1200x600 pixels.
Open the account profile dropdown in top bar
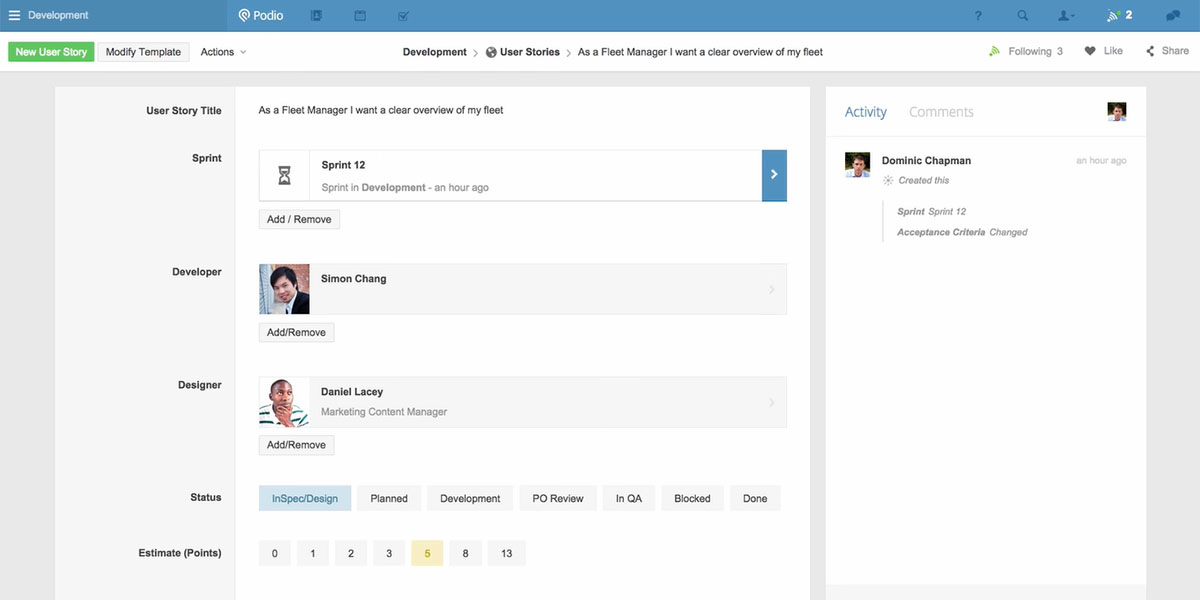(1066, 16)
